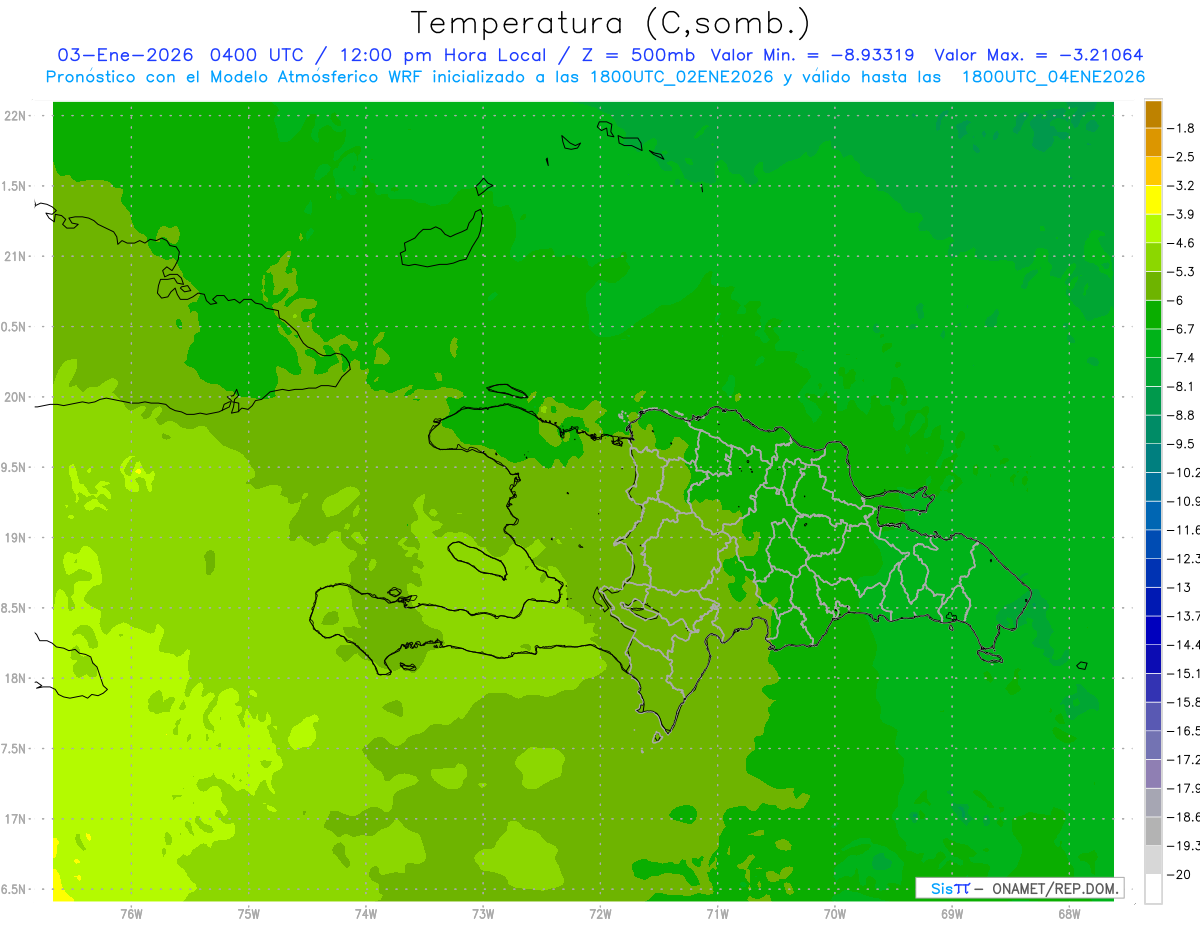Click the '75W' longitude label
1200x927 pixels.
[249, 913]
